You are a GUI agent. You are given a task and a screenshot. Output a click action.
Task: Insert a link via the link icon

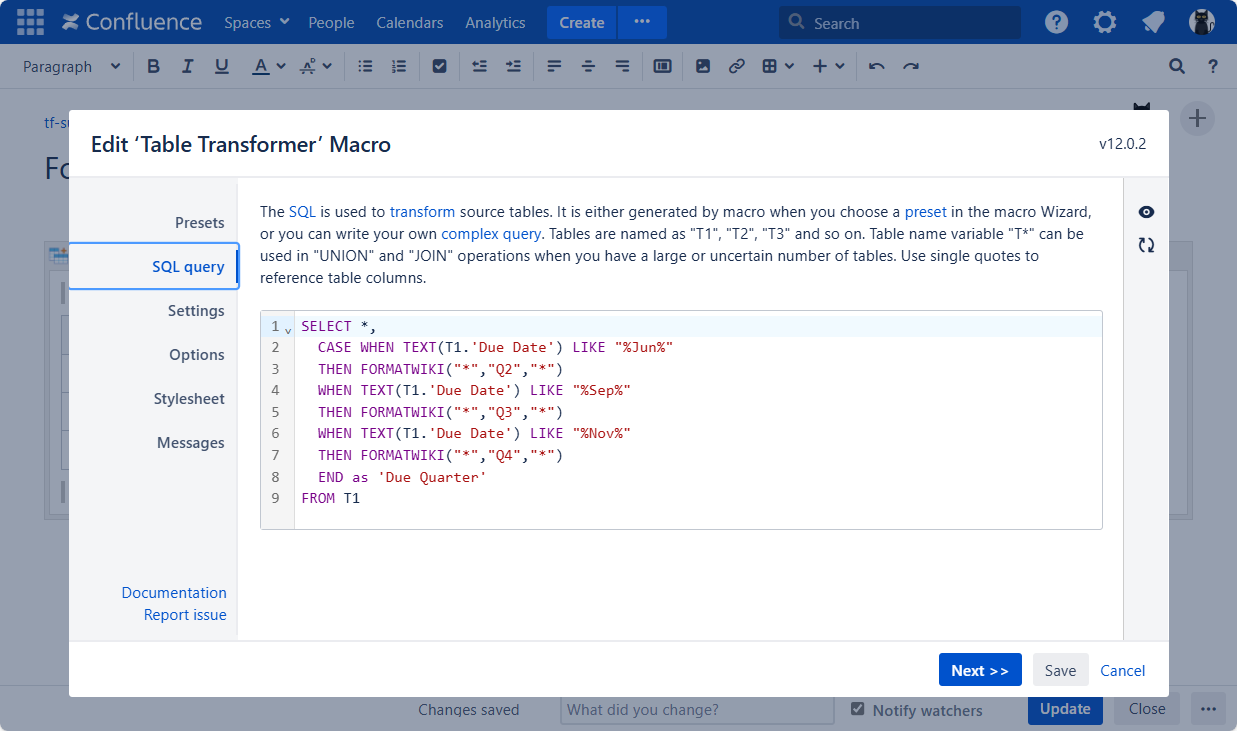[737, 65]
